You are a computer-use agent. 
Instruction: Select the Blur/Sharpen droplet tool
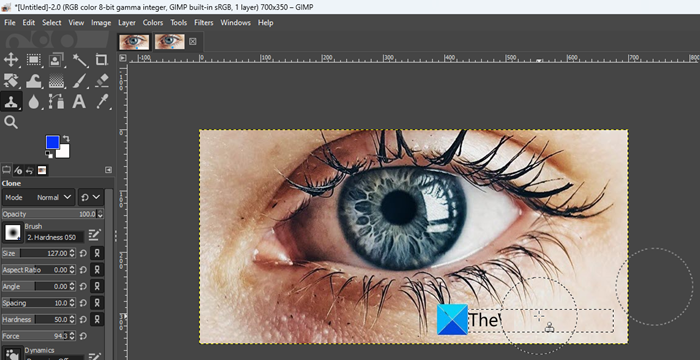pyautogui.click(x=33, y=102)
